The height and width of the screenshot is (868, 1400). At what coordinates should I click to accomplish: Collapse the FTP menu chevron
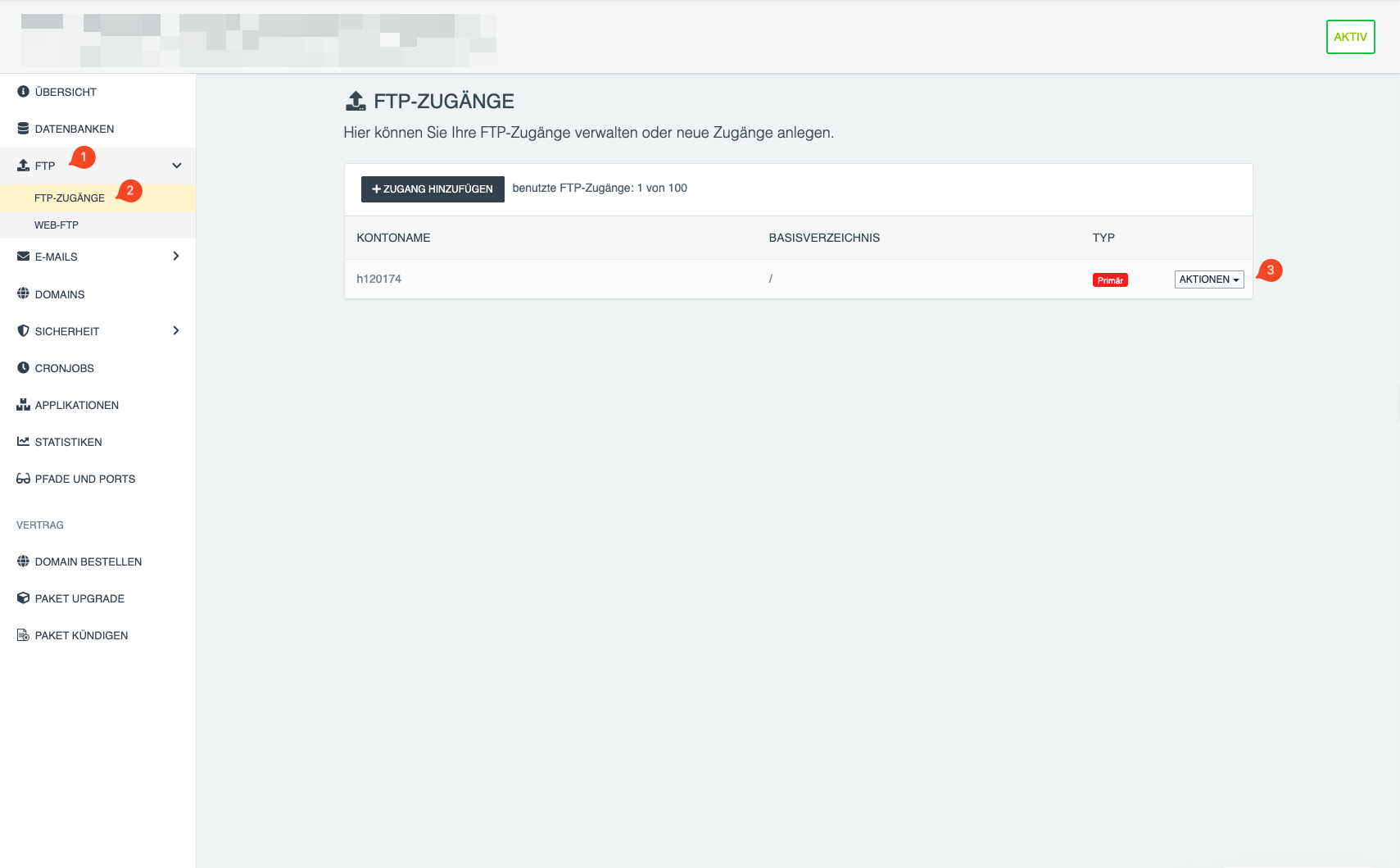(x=176, y=166)
